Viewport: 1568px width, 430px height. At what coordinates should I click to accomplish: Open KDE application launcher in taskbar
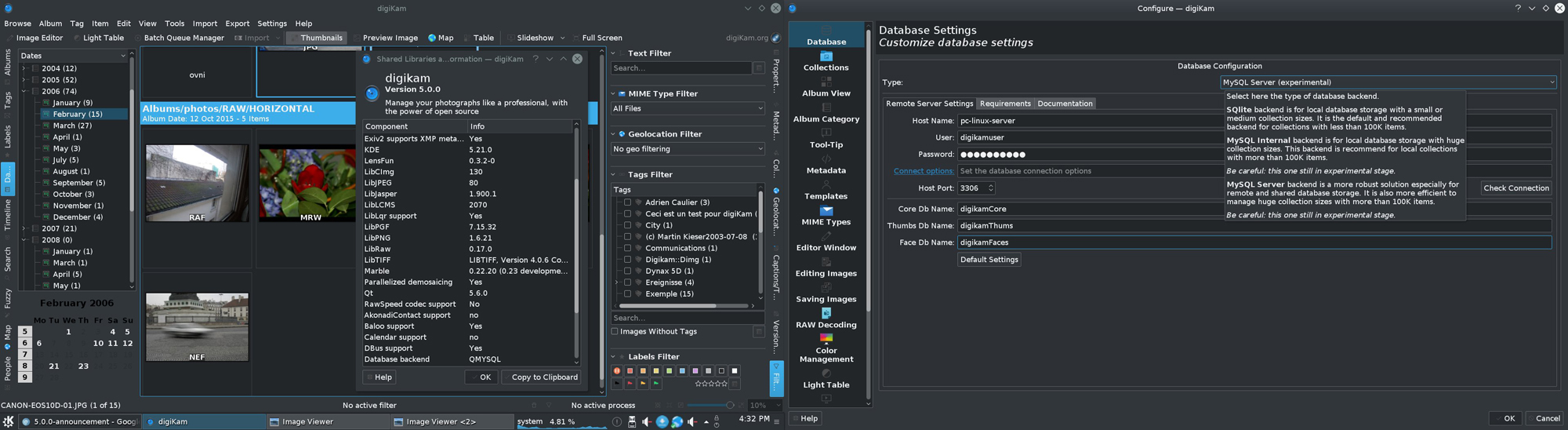click(9, 421)
